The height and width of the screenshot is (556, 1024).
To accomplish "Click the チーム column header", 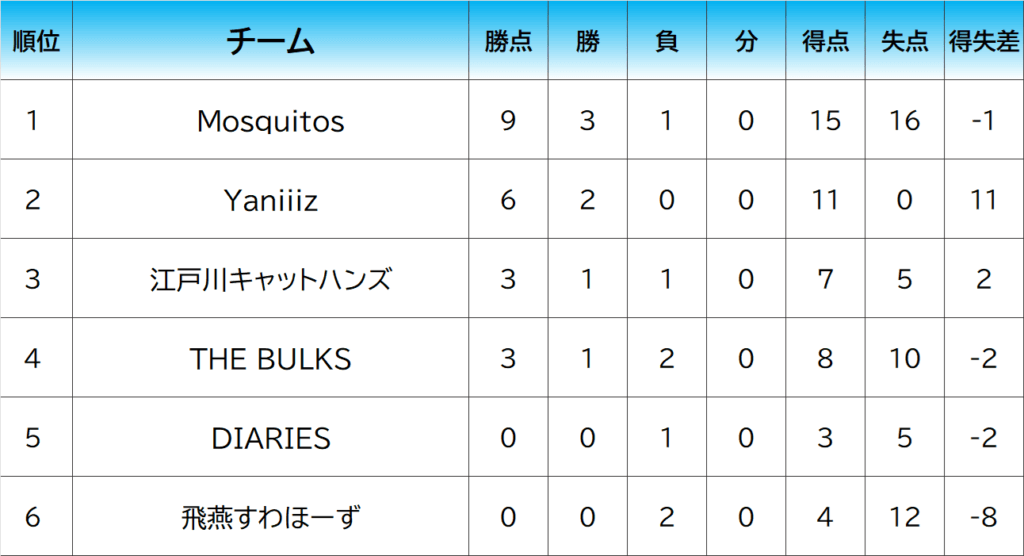I will pyautogui.click(x=271, y=41).
